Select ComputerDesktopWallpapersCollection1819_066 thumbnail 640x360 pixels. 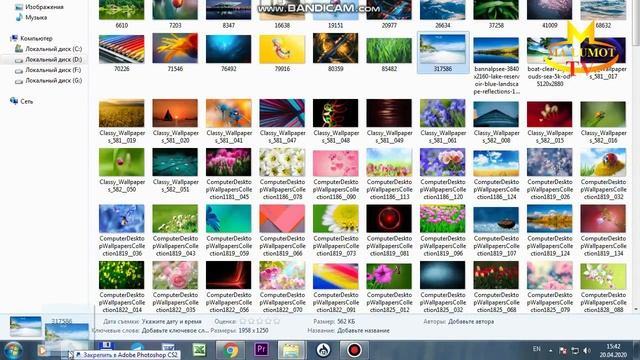[282, 231]
